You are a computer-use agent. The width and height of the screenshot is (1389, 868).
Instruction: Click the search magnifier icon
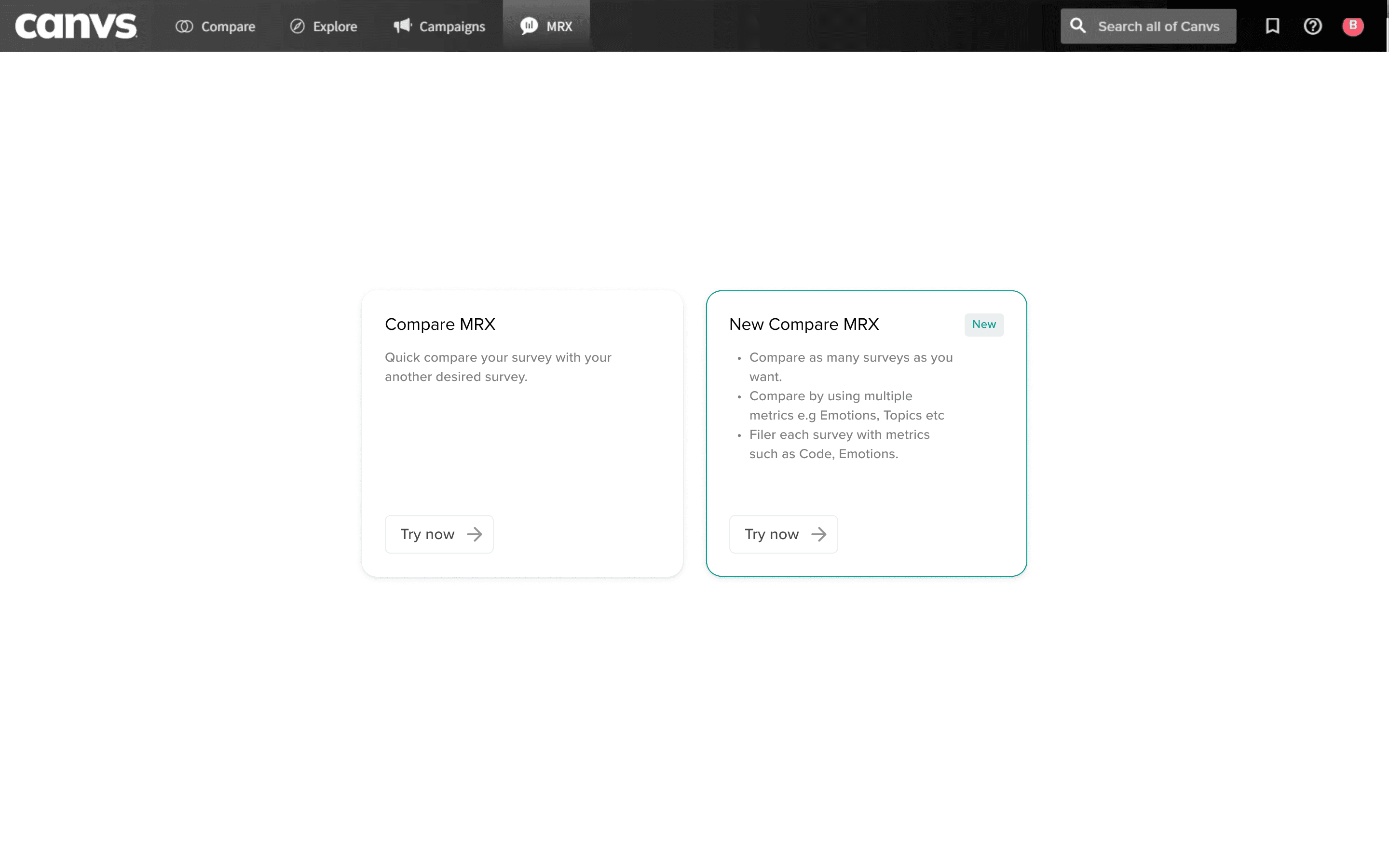click(x=1078, y=26)
